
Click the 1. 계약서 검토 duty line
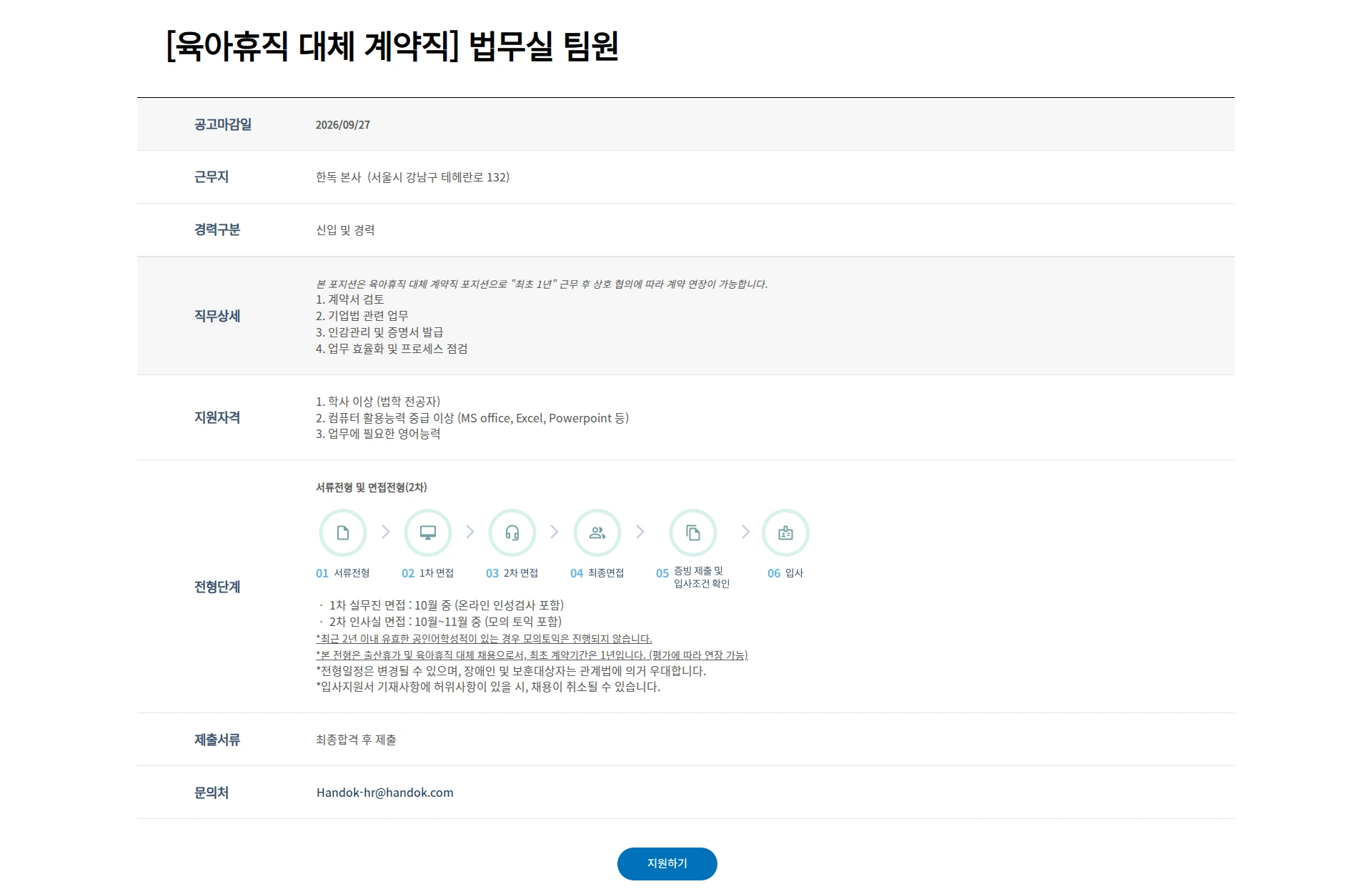click(x=350, y=299)
